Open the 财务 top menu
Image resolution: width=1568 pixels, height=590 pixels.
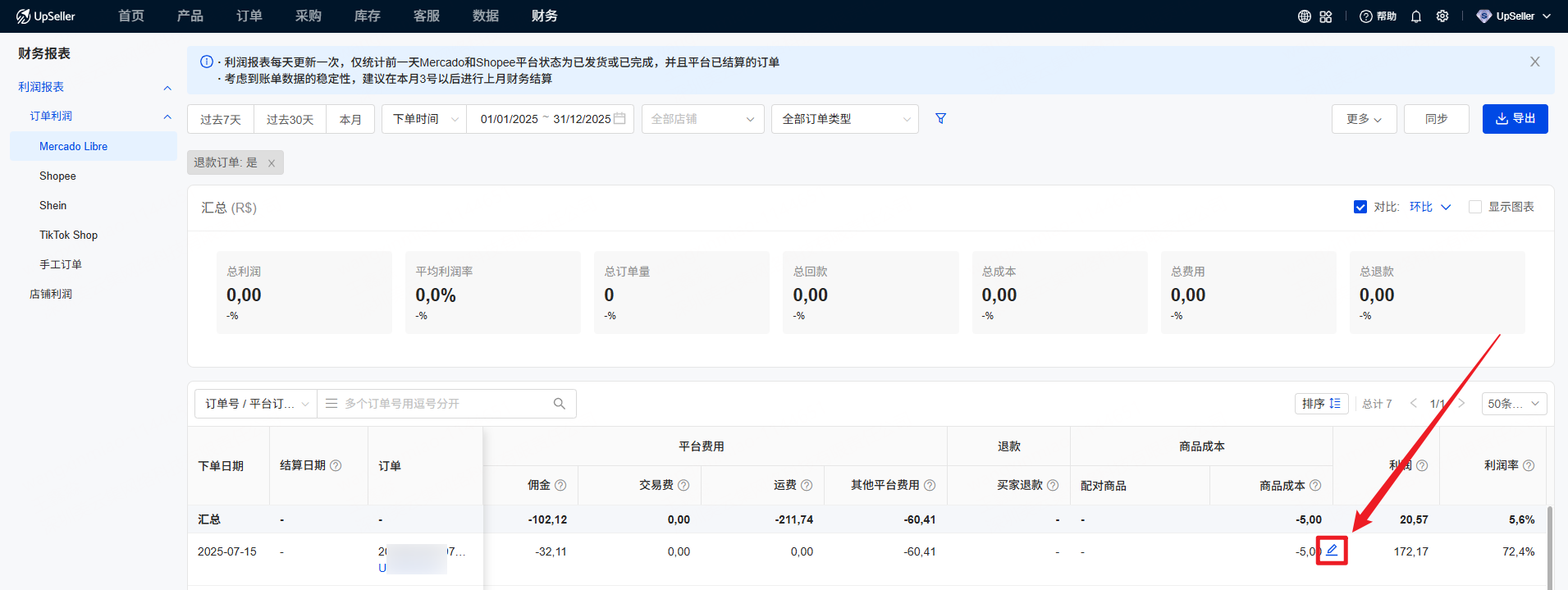(x=544, y=16)
